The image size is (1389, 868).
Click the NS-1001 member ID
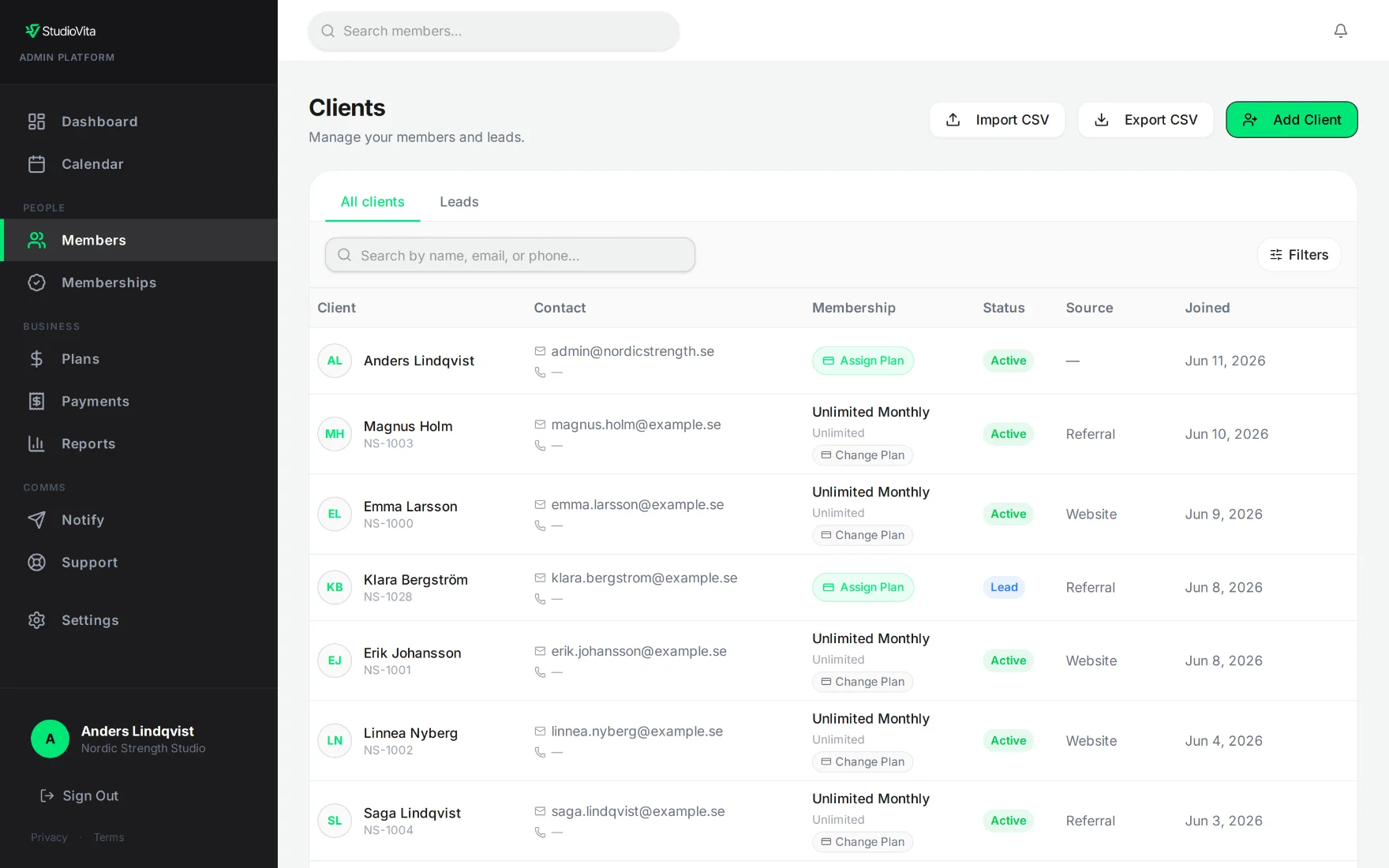[x=387, y=670]
